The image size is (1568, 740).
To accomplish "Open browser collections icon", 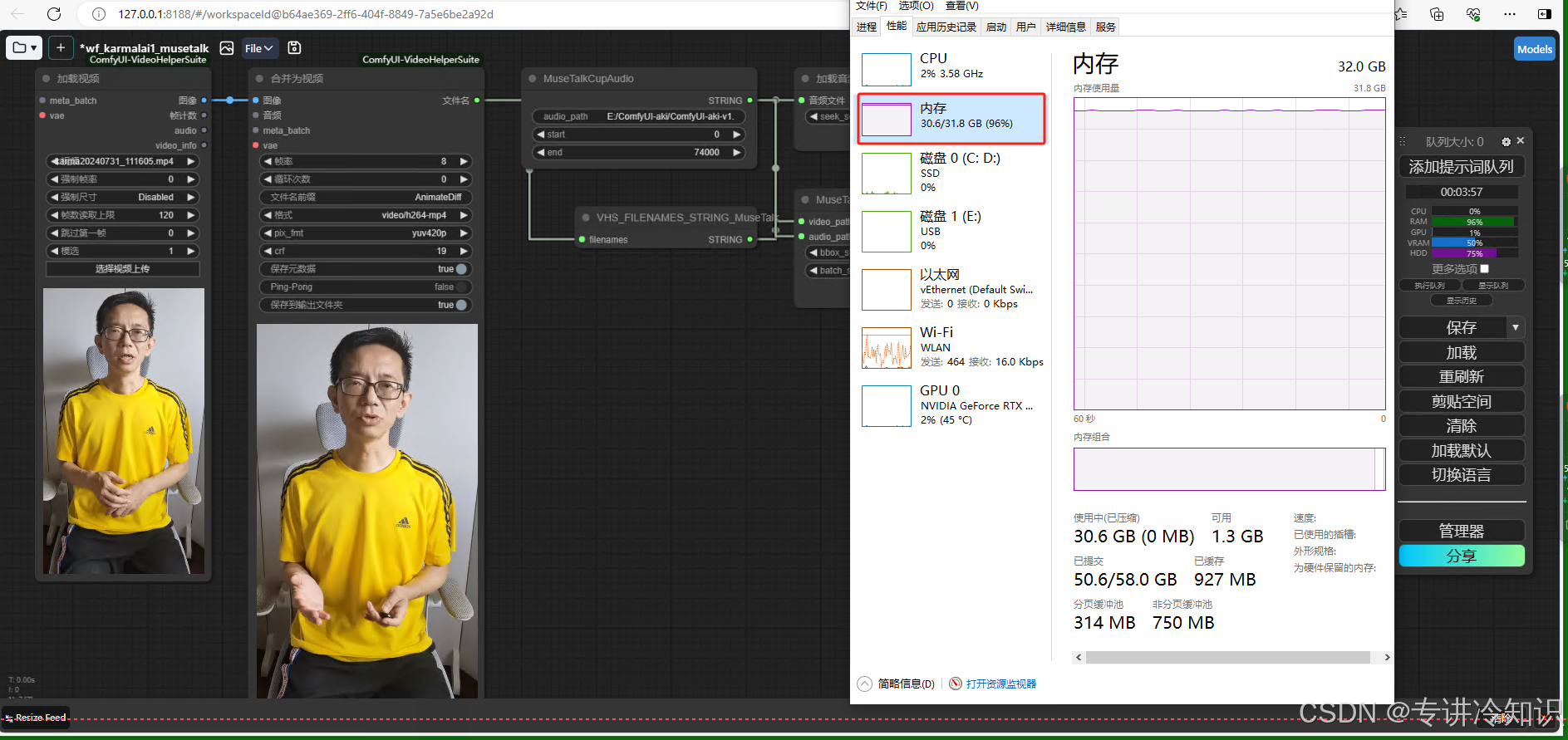I will pos(1437,14).
